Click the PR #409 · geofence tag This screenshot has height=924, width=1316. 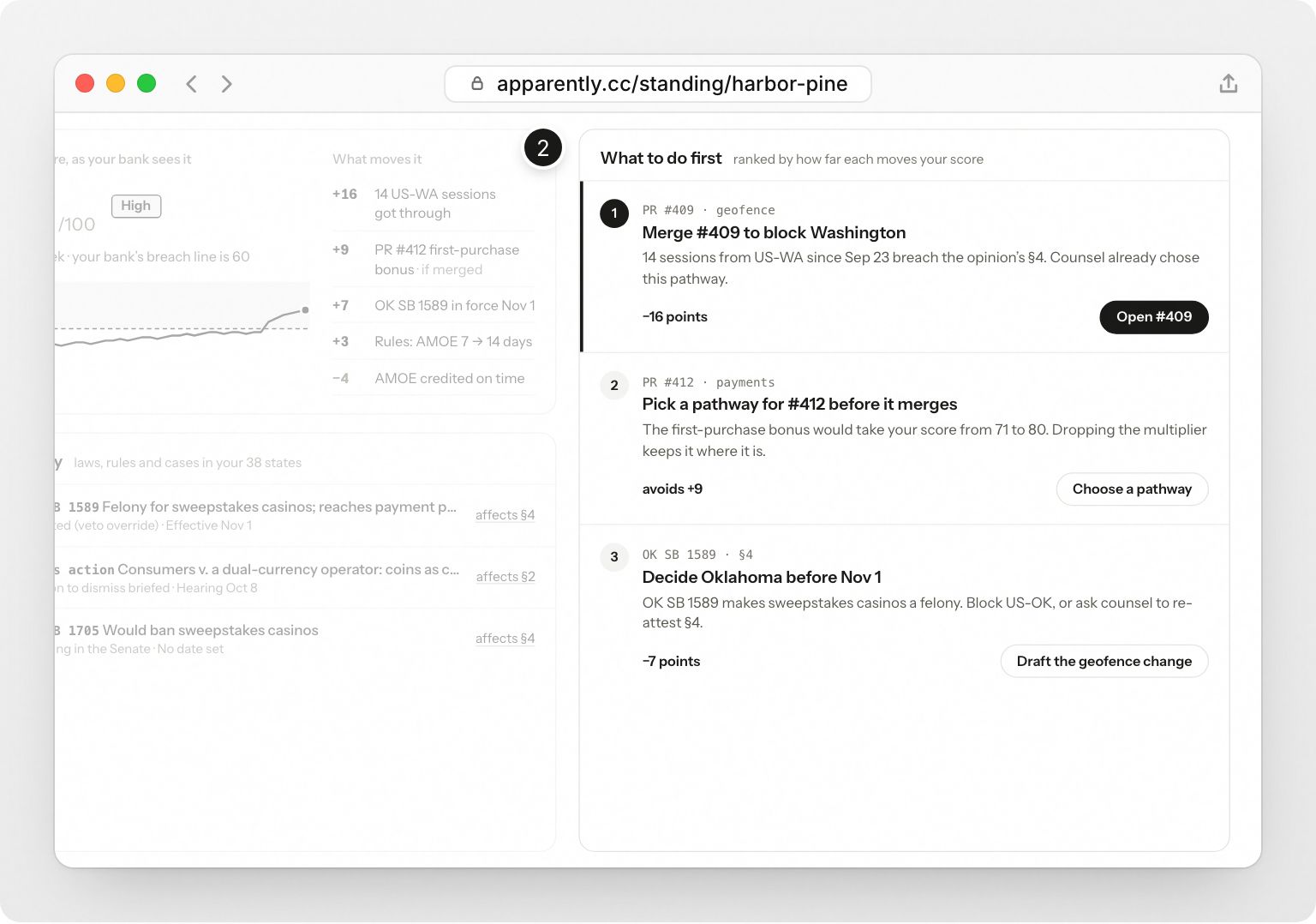[x=709, y=210]
